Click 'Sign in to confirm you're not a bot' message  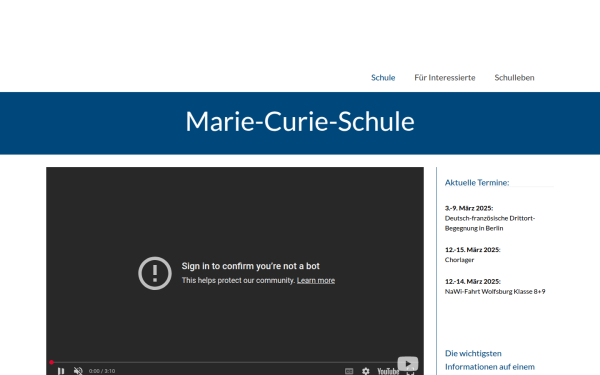tap(251, 266)
